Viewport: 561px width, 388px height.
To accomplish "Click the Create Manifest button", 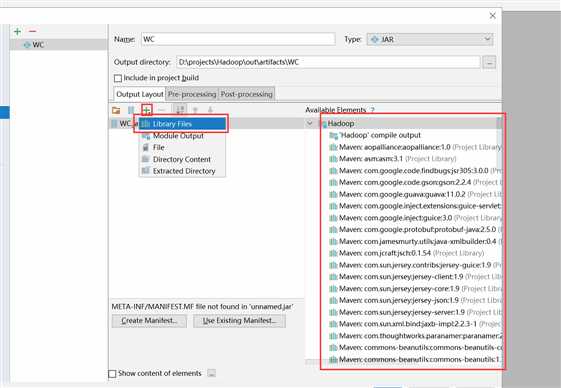I will tap(149, 321).
